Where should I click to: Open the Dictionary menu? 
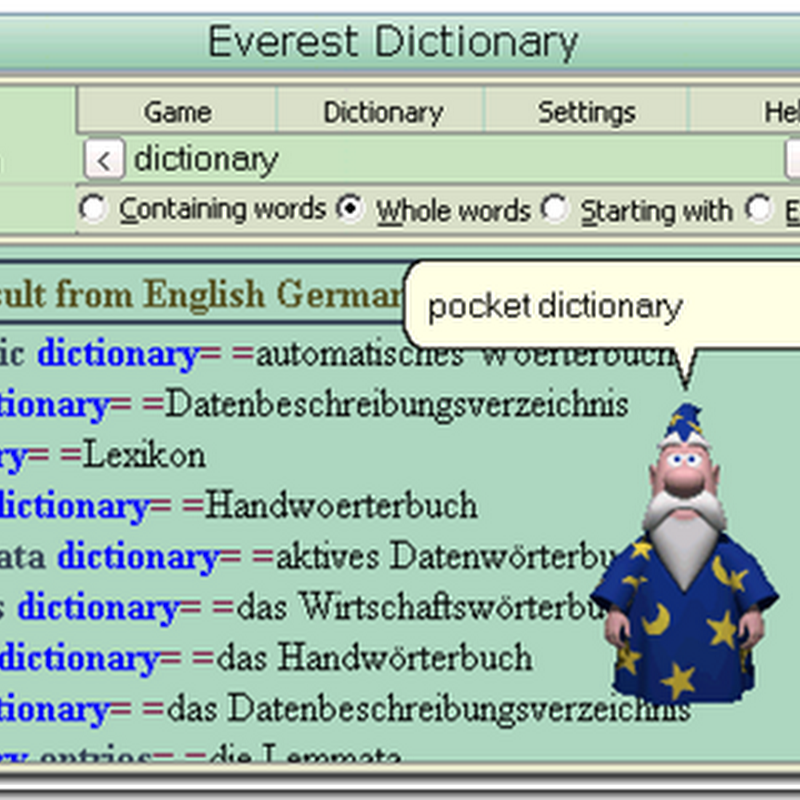click(x=383, y=112)
